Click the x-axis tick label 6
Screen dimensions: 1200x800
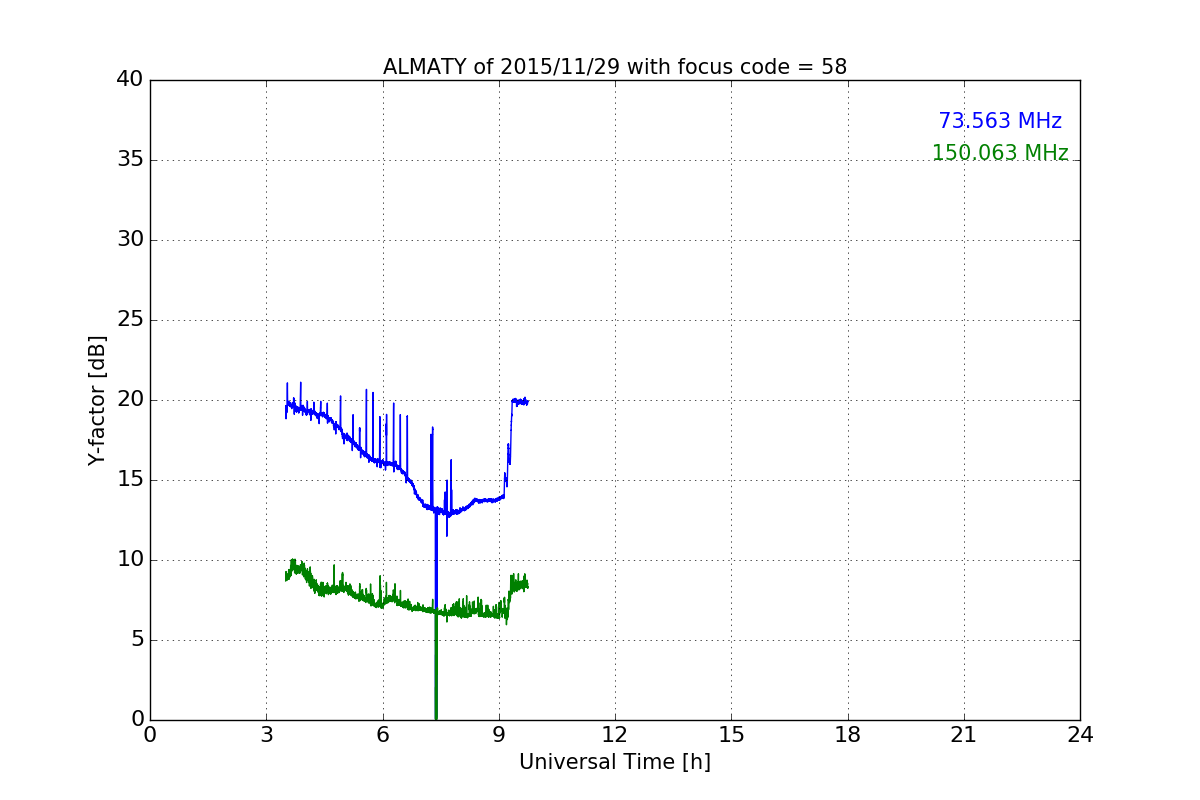[x=383, y=735]
